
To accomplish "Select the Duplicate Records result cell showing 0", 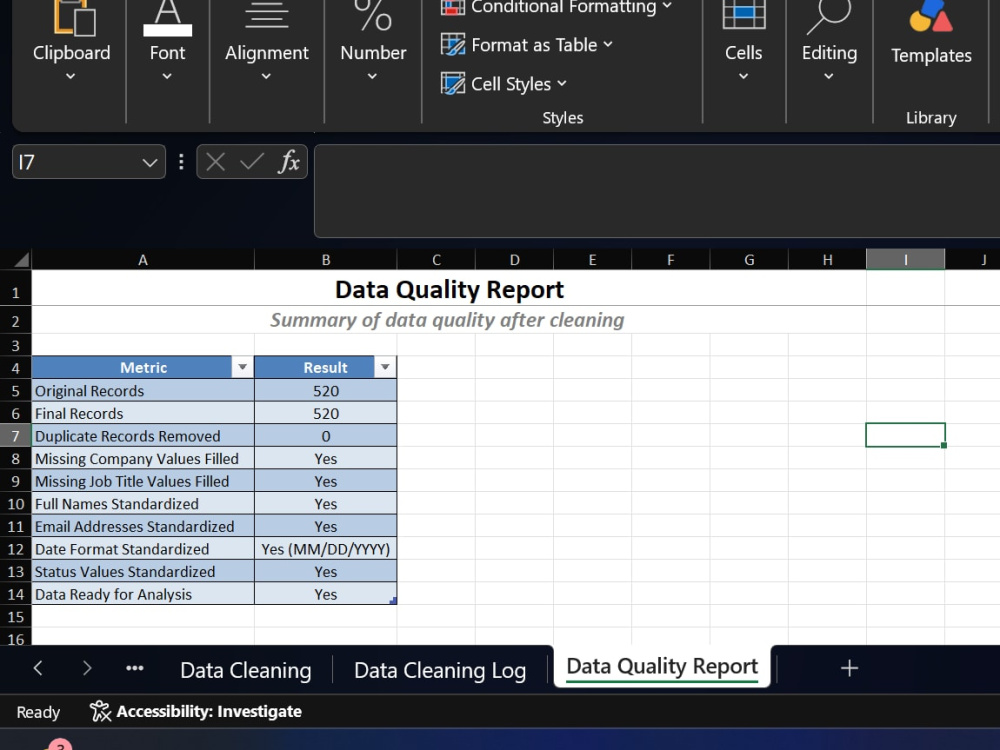I will tap(325, 436).
